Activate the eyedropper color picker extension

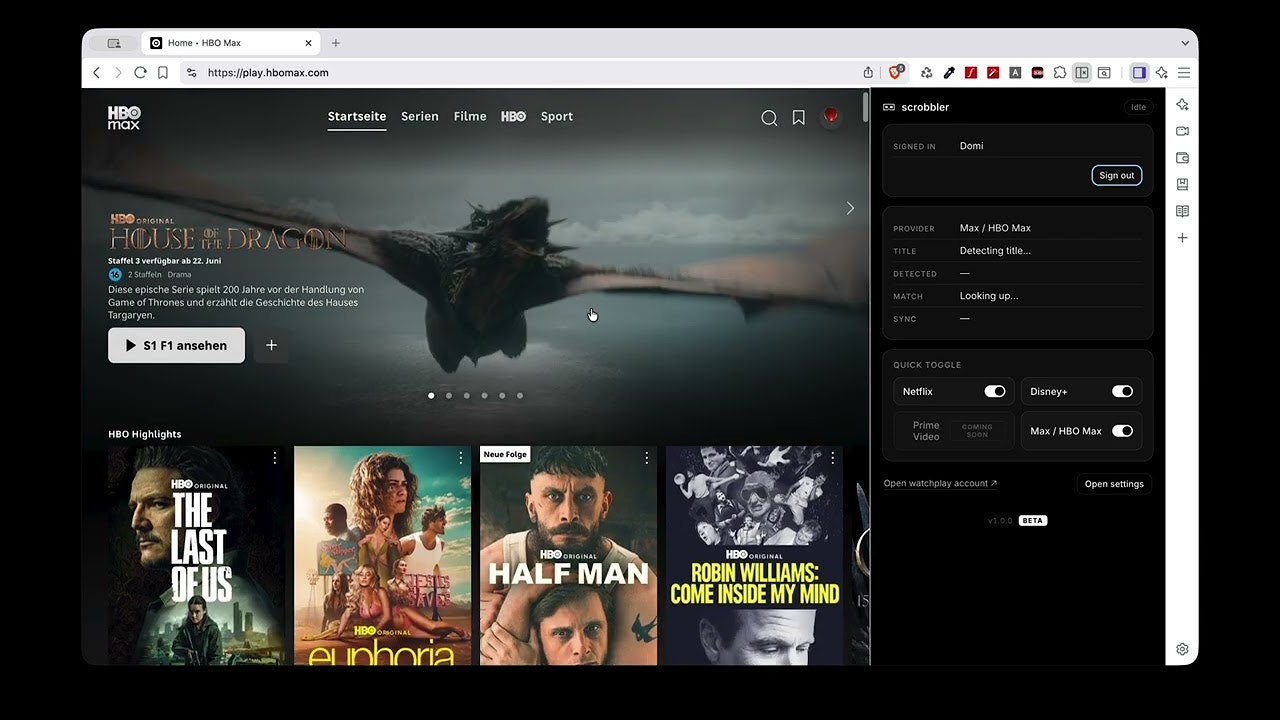point(949,73)
